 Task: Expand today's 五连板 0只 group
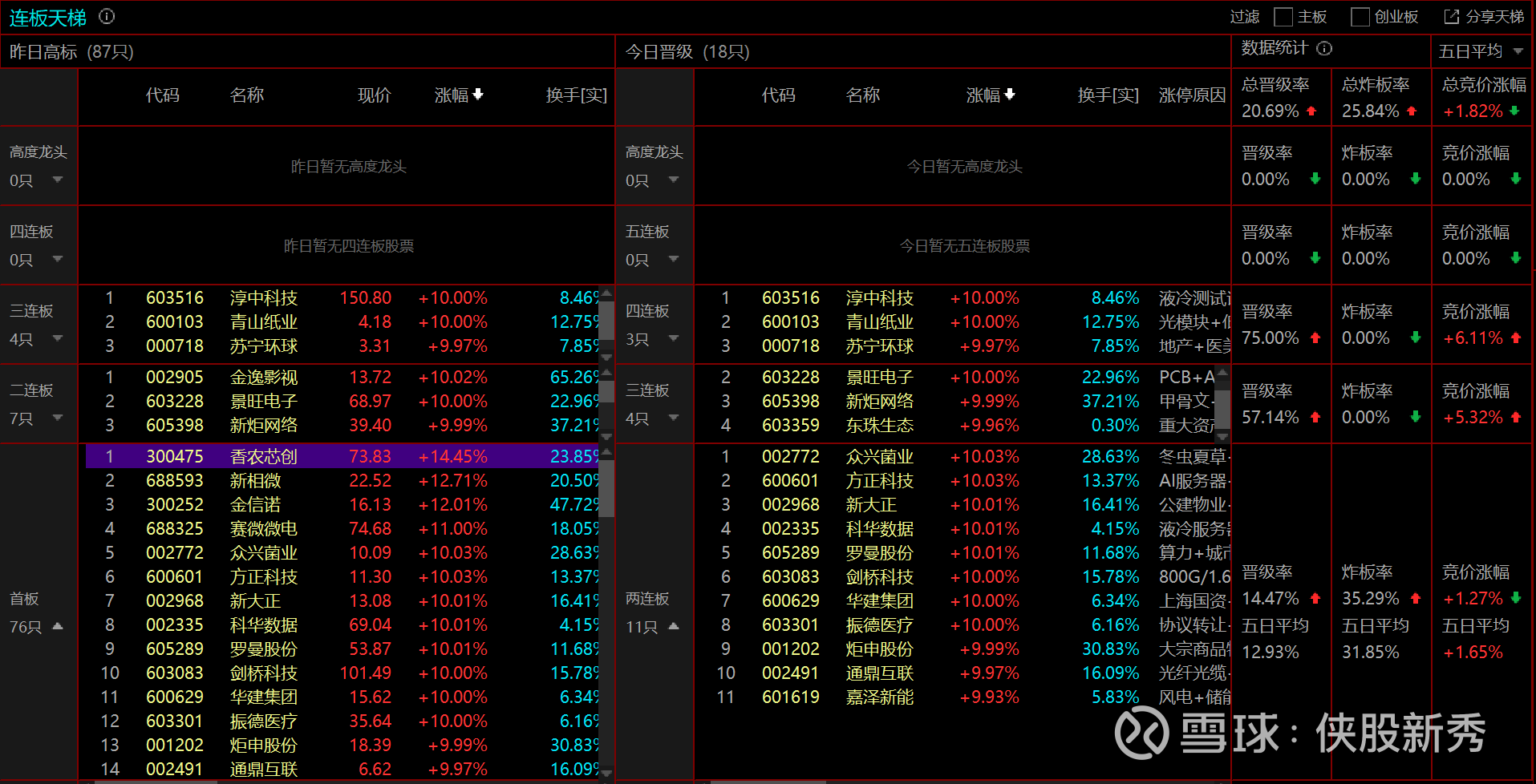pyautogui.click(x=674, y=259)
